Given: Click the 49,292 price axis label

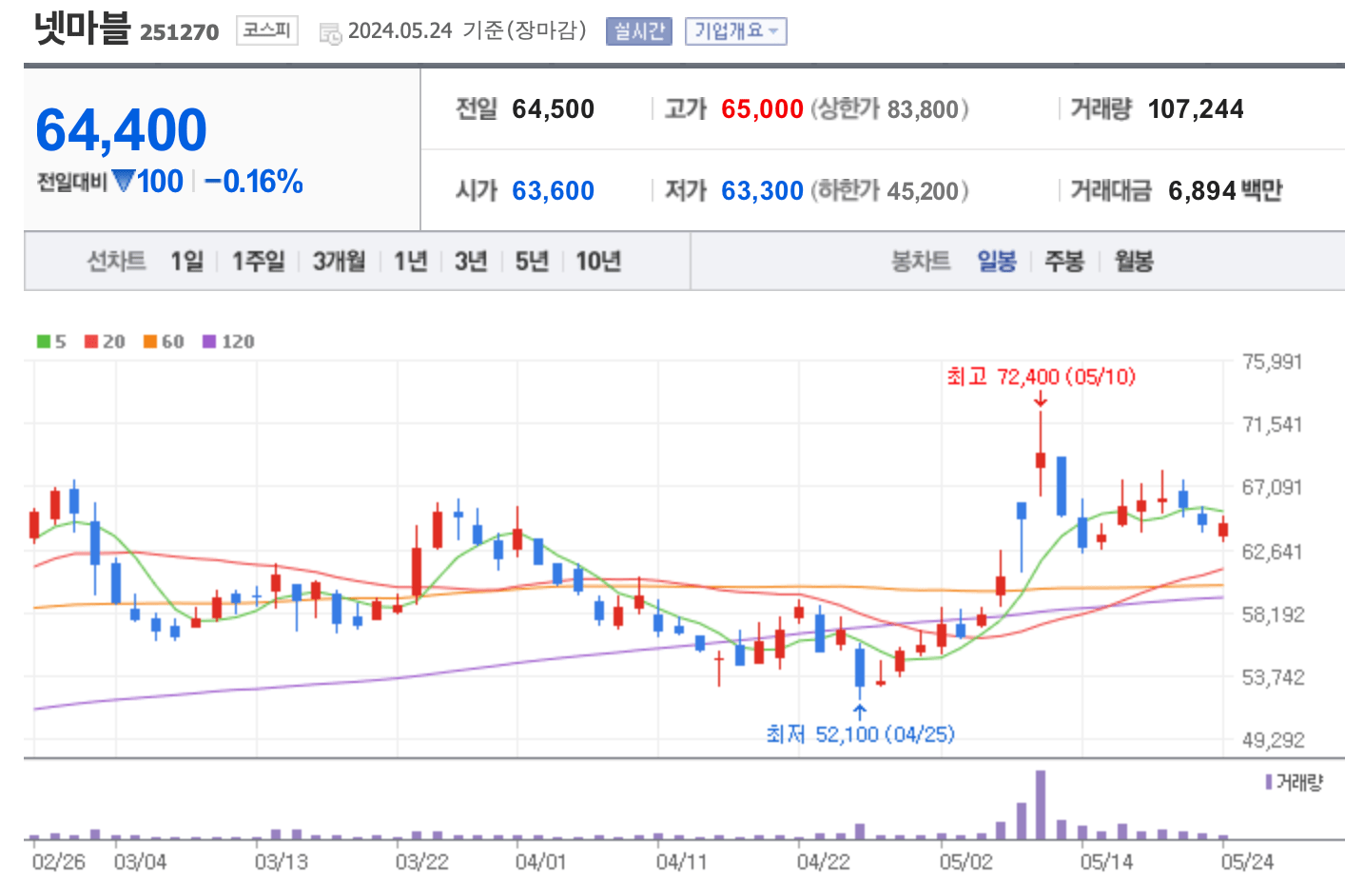Looking at the screenshot, I should pos(1274,740).
